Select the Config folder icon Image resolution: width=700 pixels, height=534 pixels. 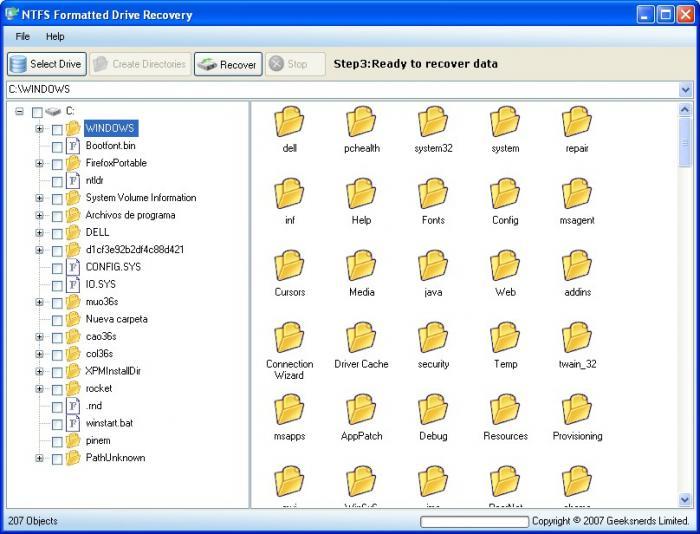(505, 194)
